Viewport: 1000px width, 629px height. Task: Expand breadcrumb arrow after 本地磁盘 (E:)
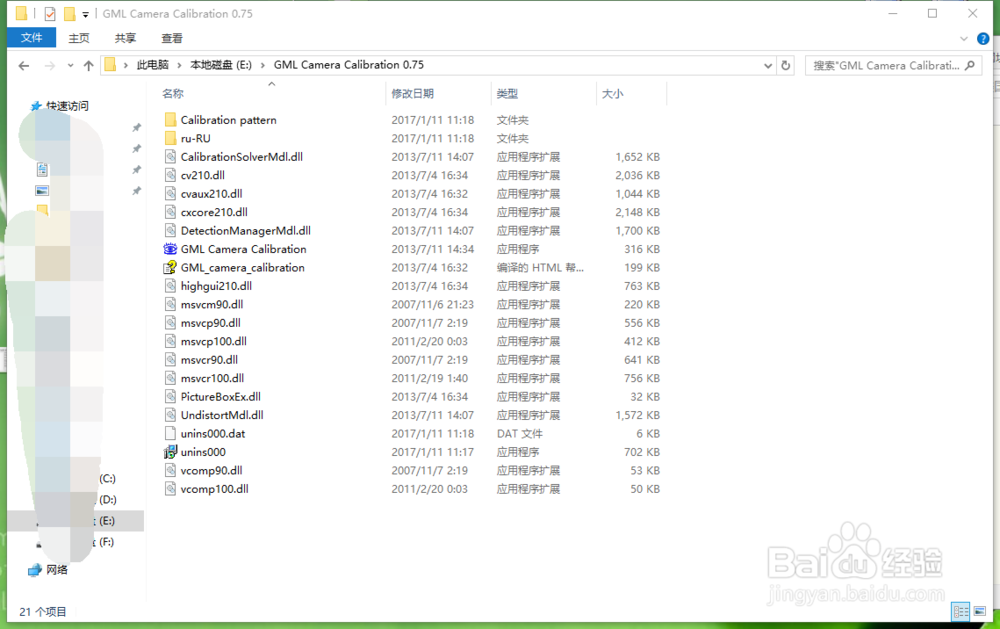(262, 65)
